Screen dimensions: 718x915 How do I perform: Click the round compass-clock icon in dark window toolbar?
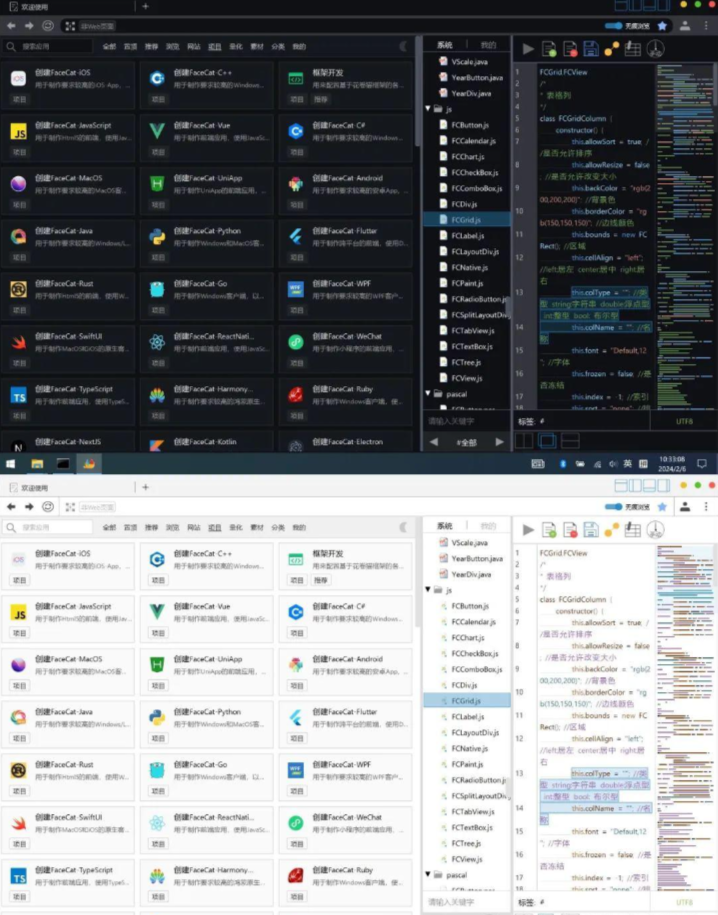[x=655, y=49]
